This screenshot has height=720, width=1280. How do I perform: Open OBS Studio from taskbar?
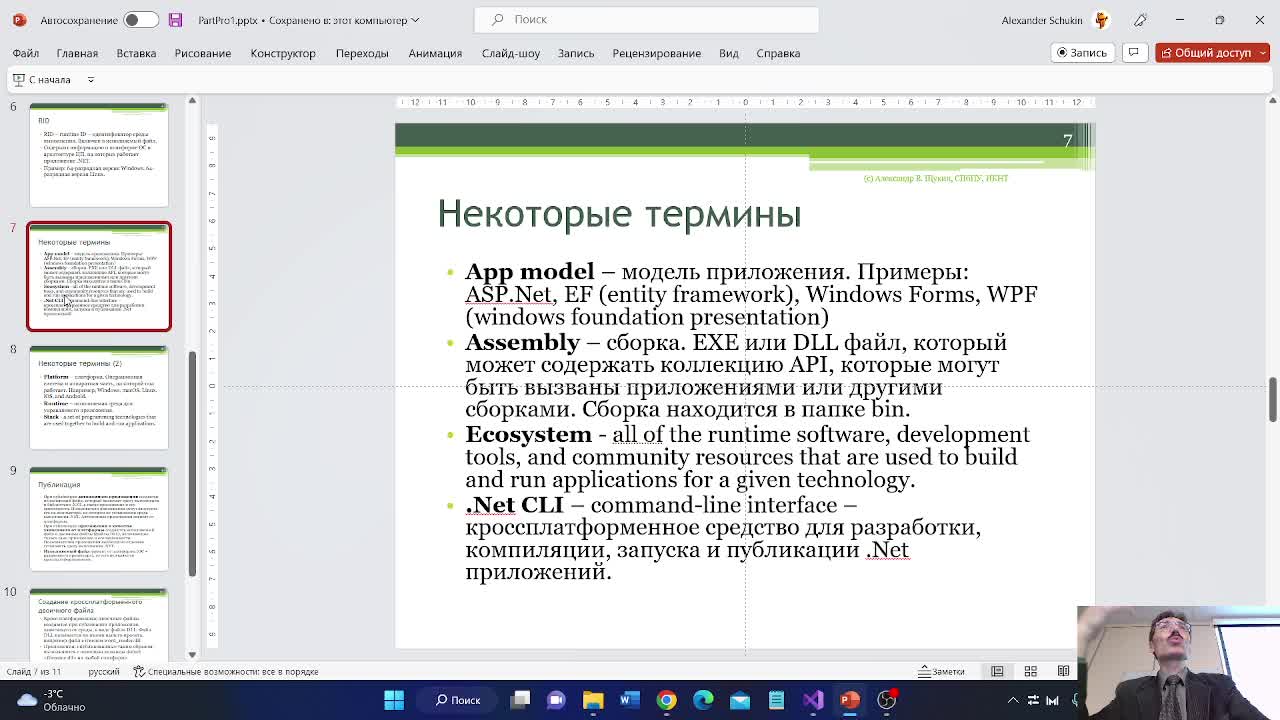click(x=887, y=700)
